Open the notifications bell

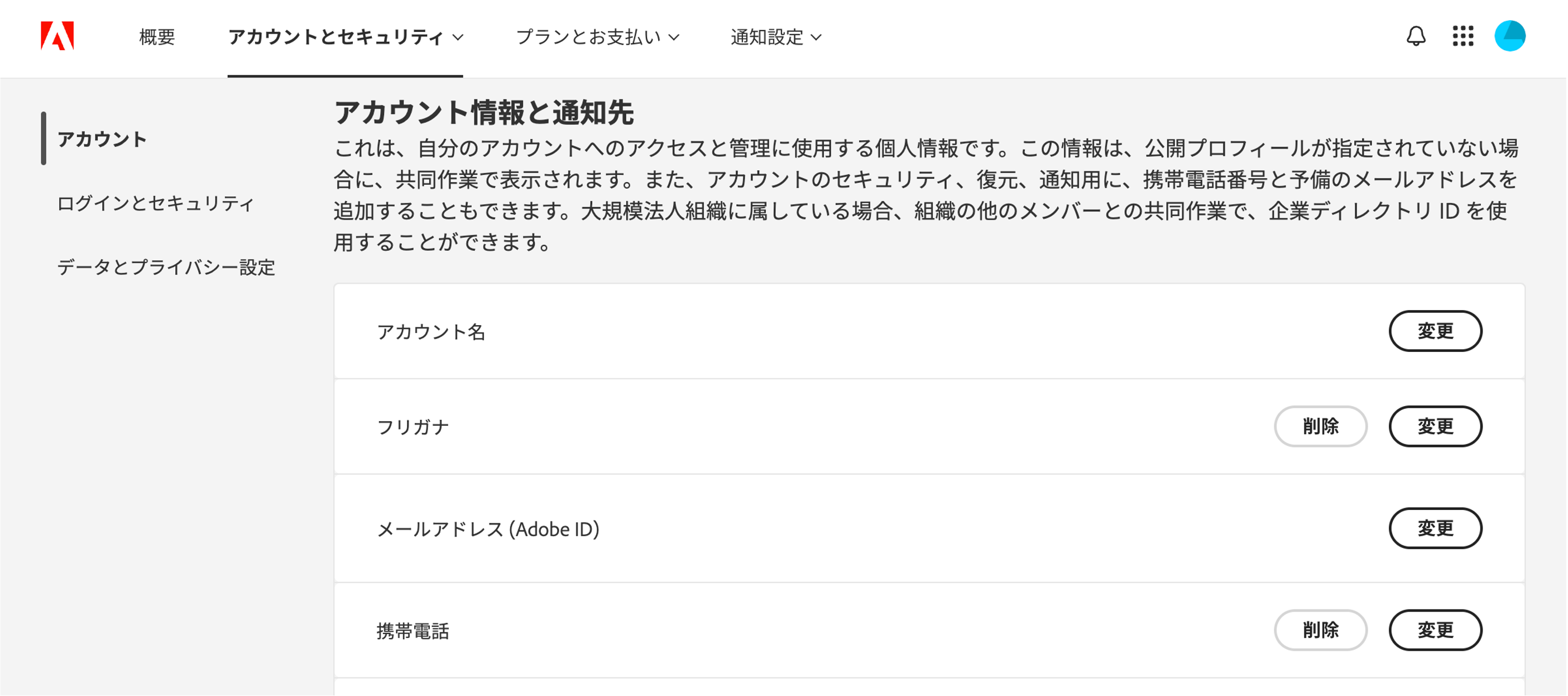[x=1416, y=36]
